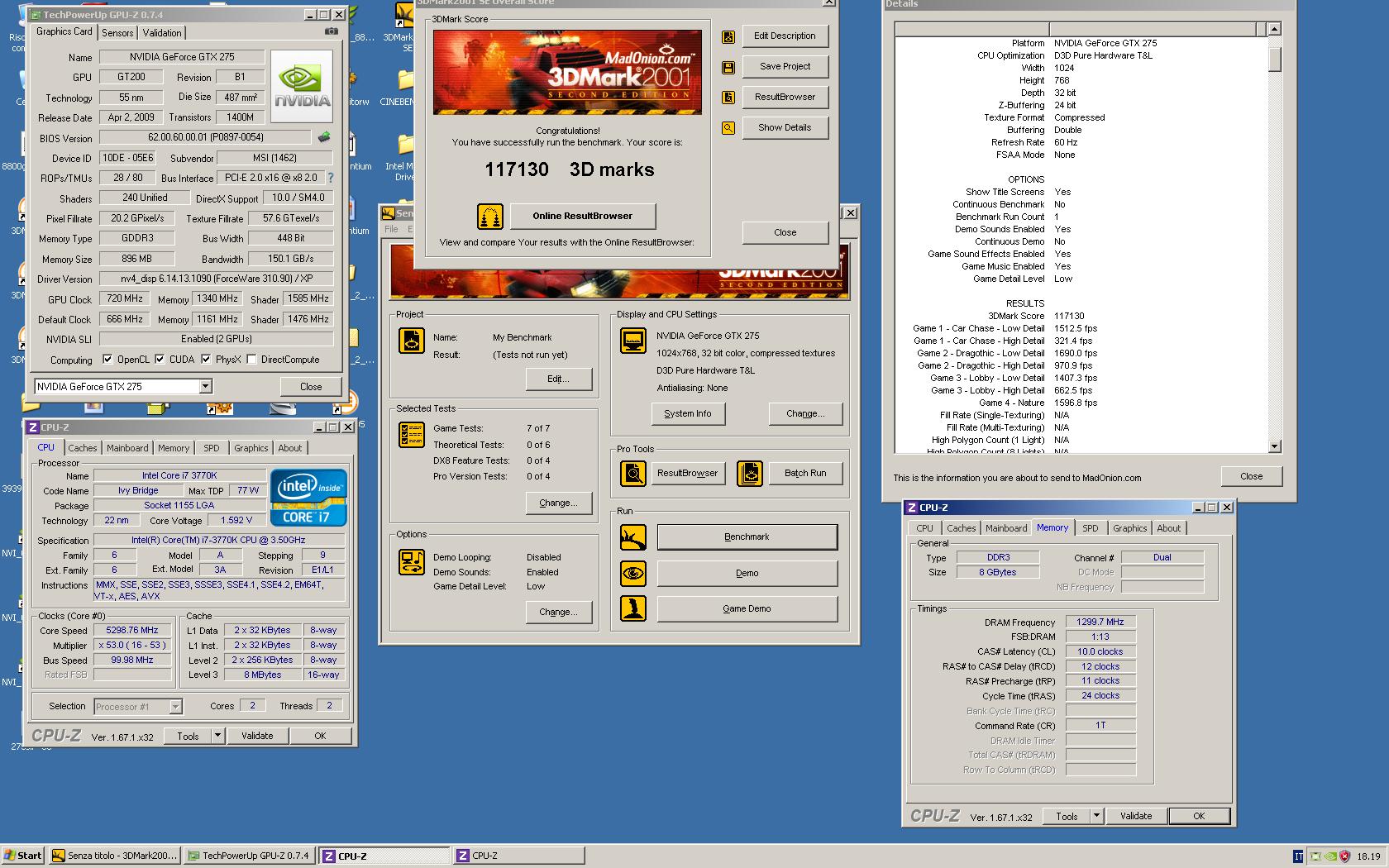Image resolution: width=1389 pixels, height=868 pixels.
Task: Click Close button in GPU-Z
Action: coord(311,387)
